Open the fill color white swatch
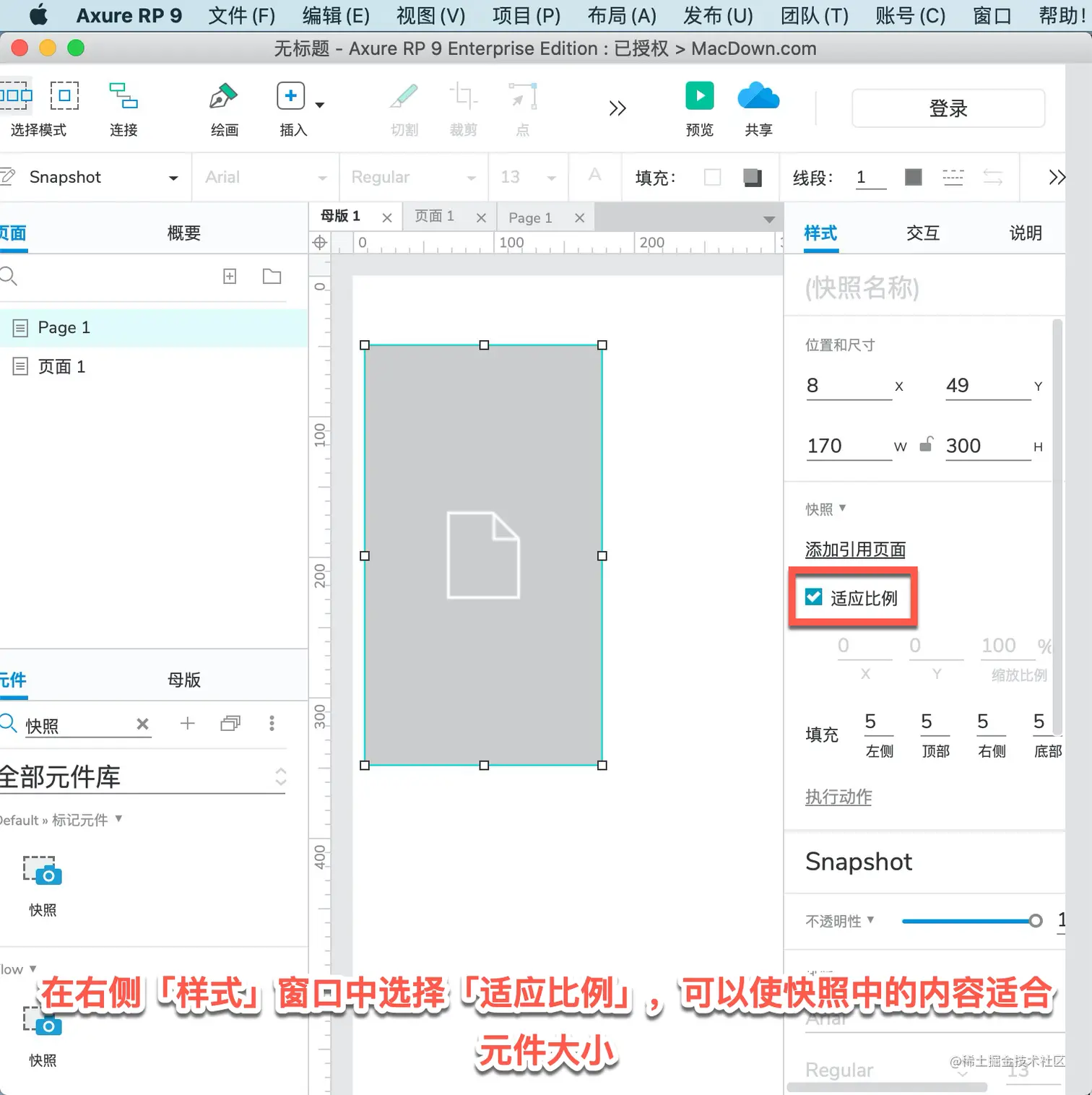The height and width of the screenshot is (1095, 1092). click(712, 177)
